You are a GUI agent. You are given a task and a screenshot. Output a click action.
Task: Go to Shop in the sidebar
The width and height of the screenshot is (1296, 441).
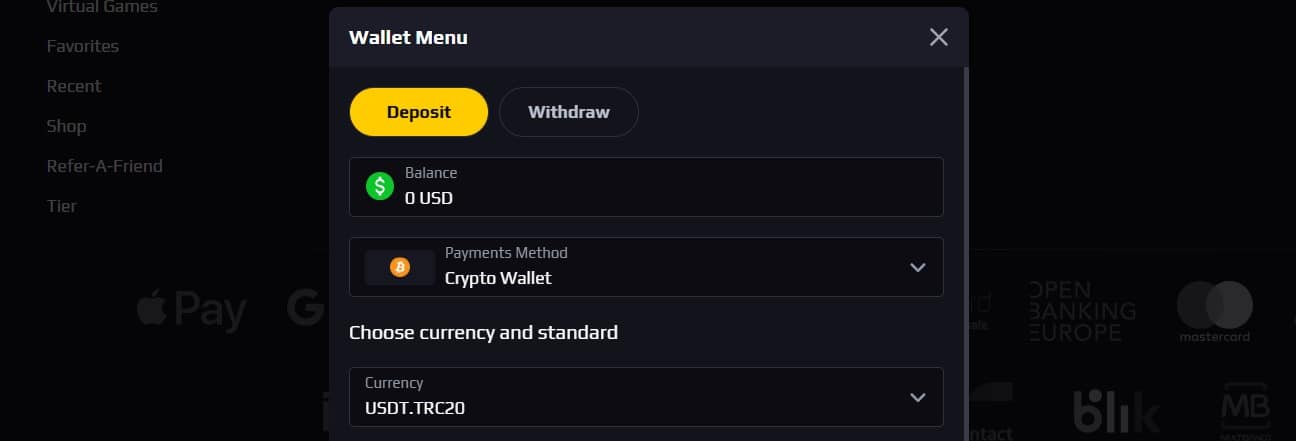click(x=66, y=126)
